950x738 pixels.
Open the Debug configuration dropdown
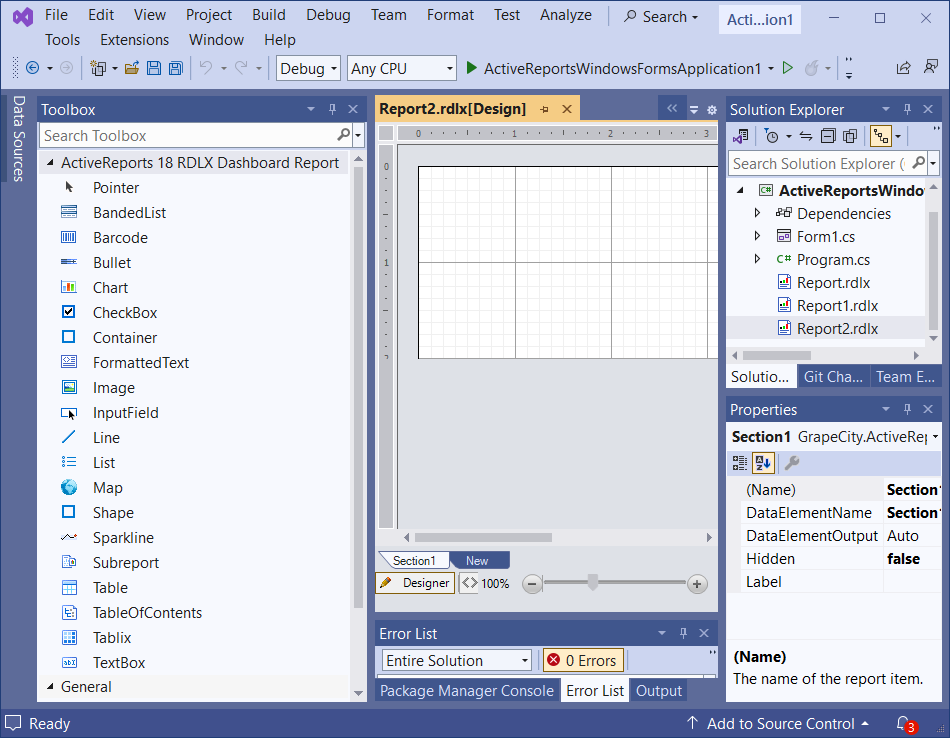[308, 68]
